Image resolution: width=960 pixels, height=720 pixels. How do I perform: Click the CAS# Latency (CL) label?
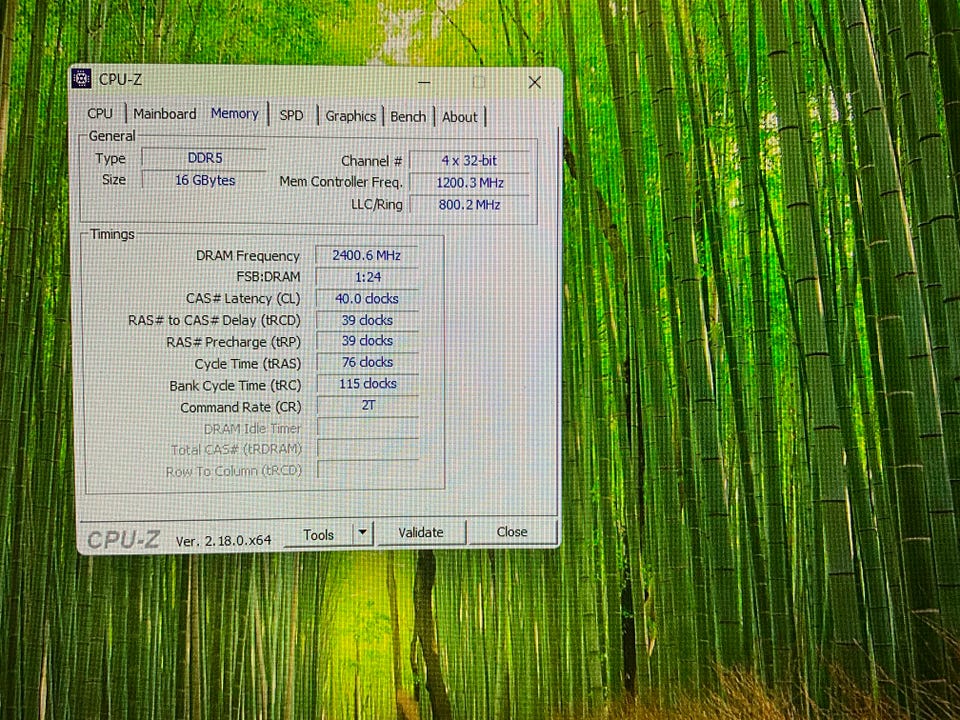click(x=243, y=299)
